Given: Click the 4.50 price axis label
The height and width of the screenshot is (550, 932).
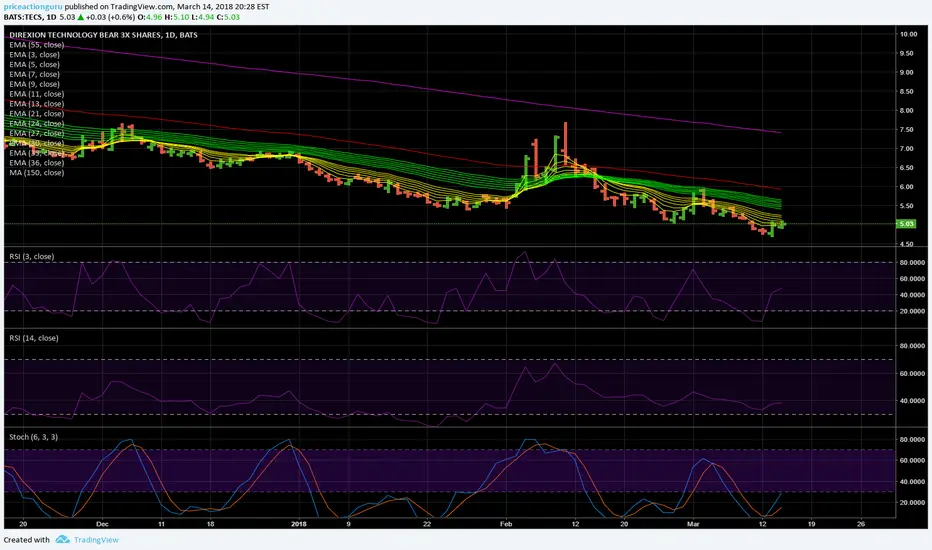Looking at the screenshot, I should (906, 244).
